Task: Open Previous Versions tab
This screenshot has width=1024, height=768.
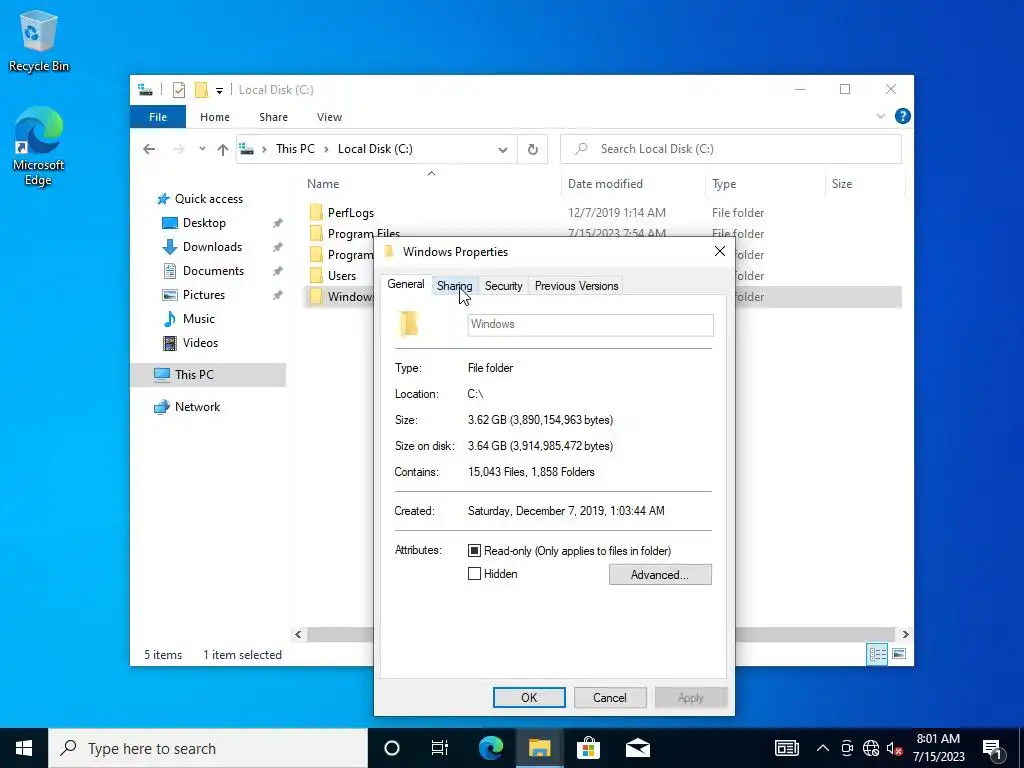Action: 577,286
